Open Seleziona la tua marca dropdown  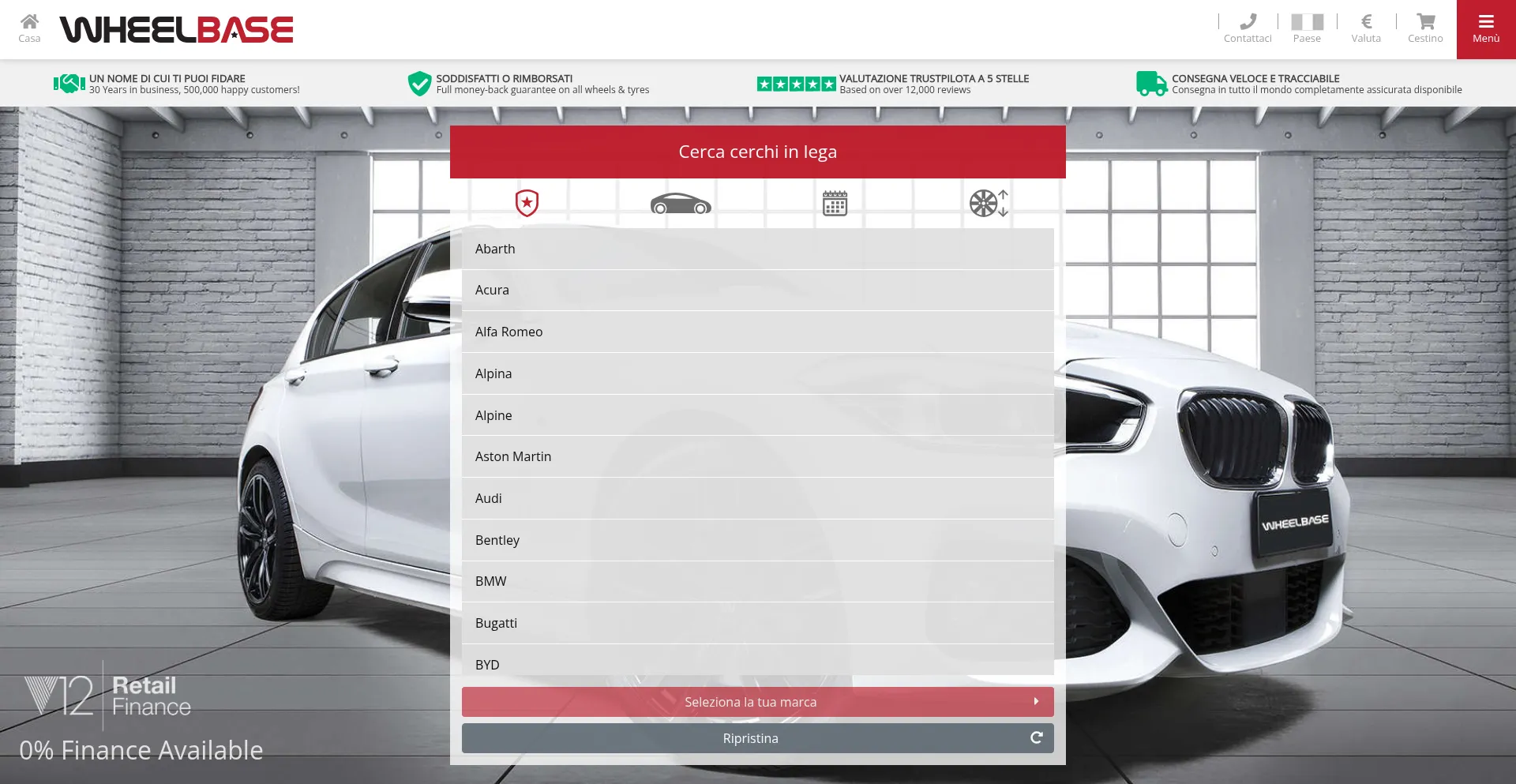[758, 702]
